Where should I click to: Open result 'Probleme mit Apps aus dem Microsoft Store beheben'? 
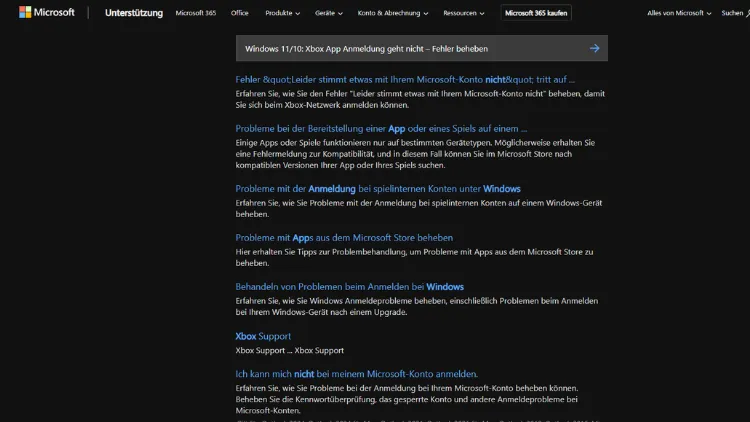[344, 237]
